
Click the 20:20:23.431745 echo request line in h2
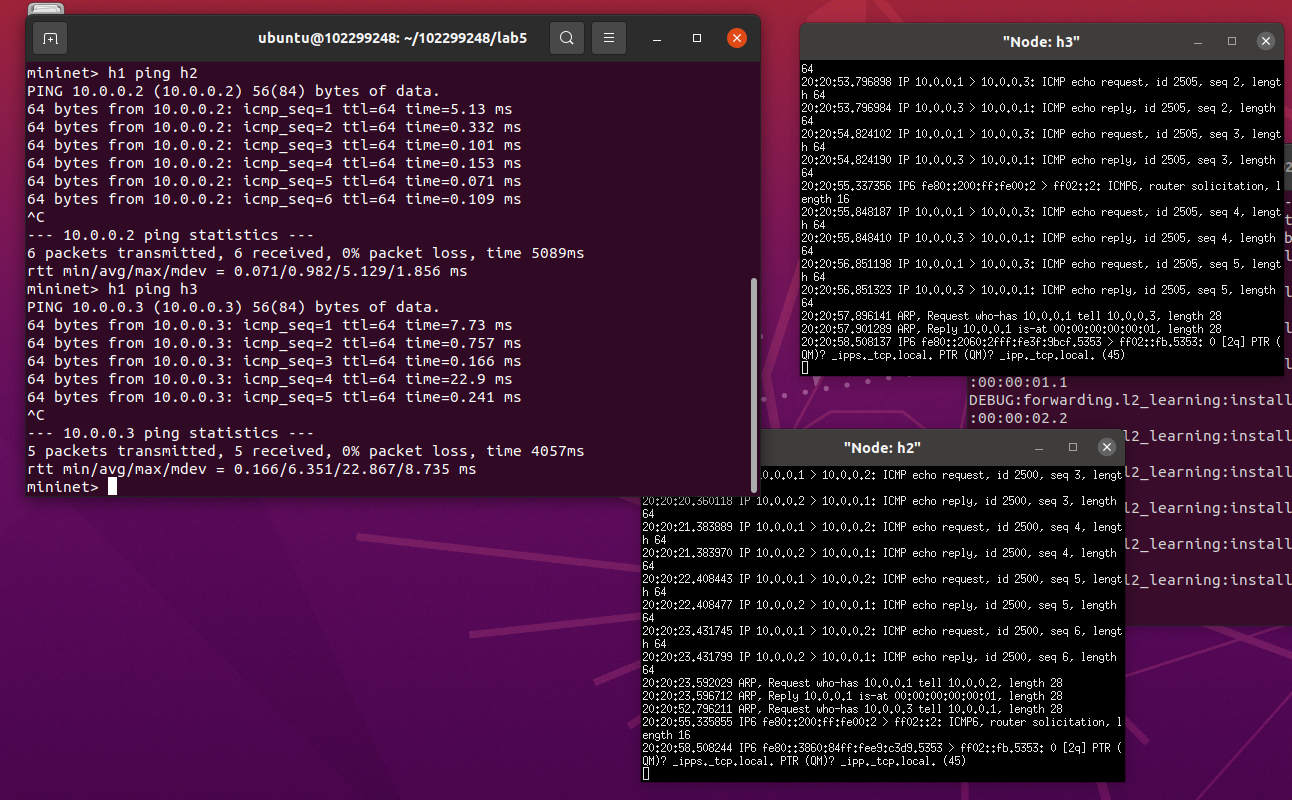pos(882,637)
